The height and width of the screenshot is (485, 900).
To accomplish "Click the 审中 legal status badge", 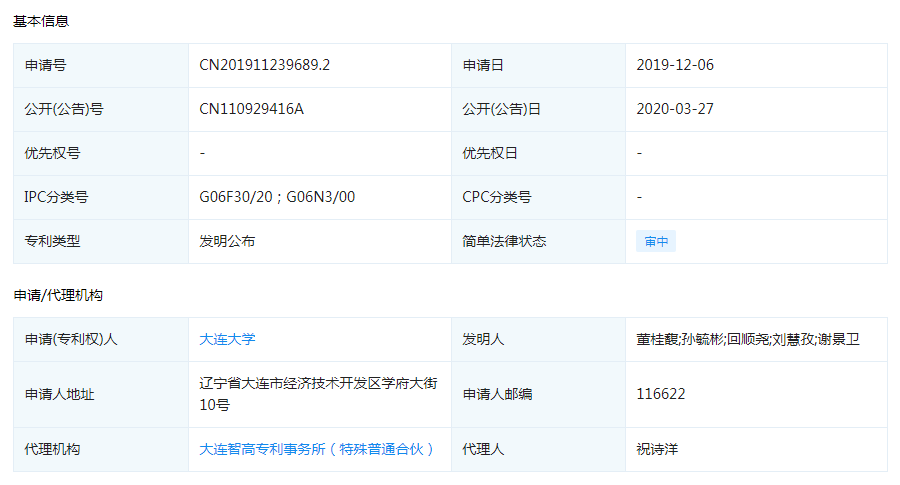I will [x=656, y=241].
